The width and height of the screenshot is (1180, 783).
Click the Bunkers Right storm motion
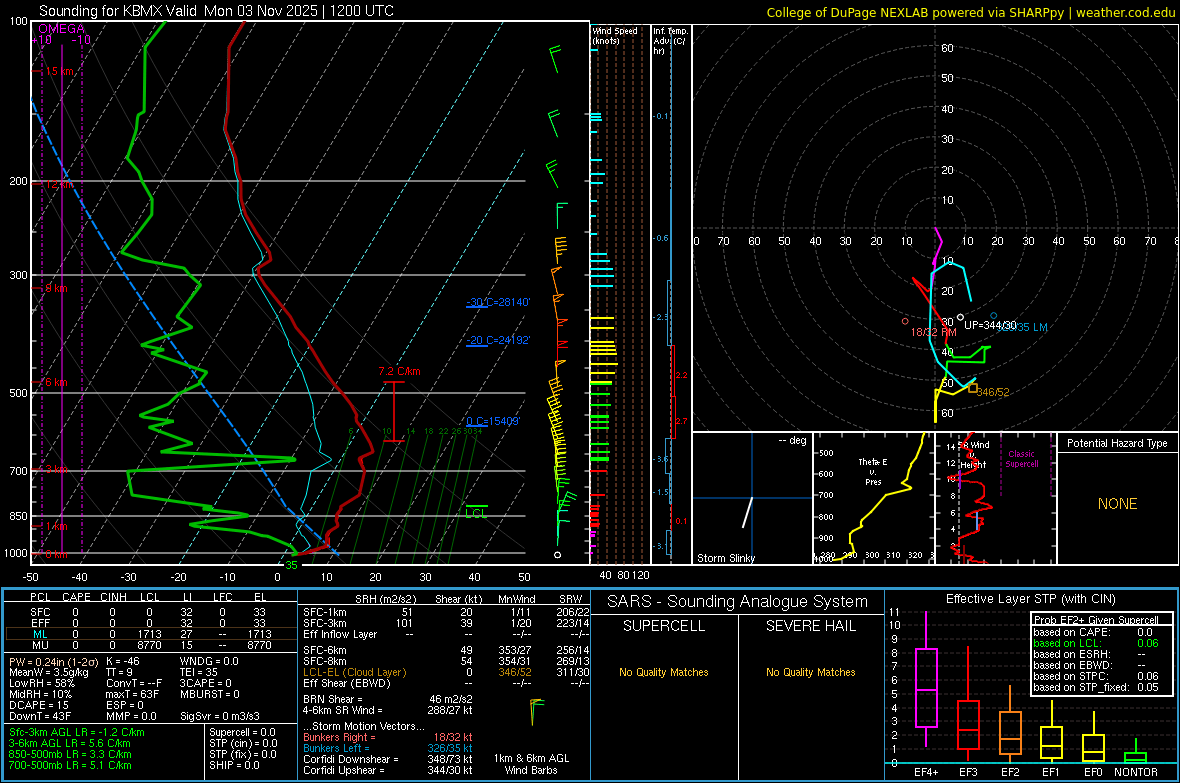[x=388, y=737]
